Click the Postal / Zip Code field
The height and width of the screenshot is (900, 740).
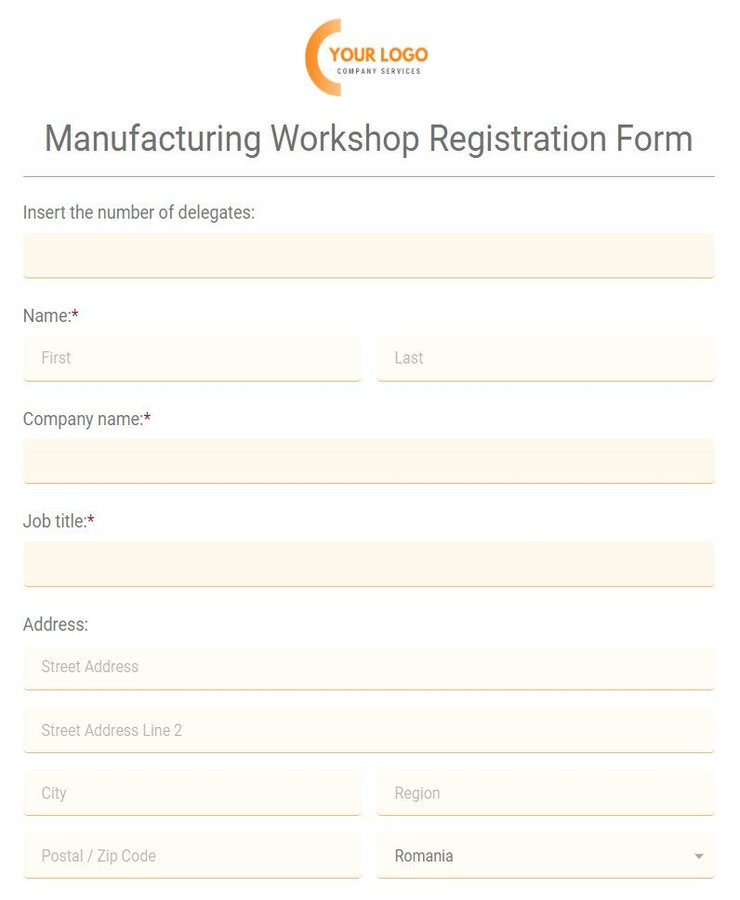tap(192, 856)
